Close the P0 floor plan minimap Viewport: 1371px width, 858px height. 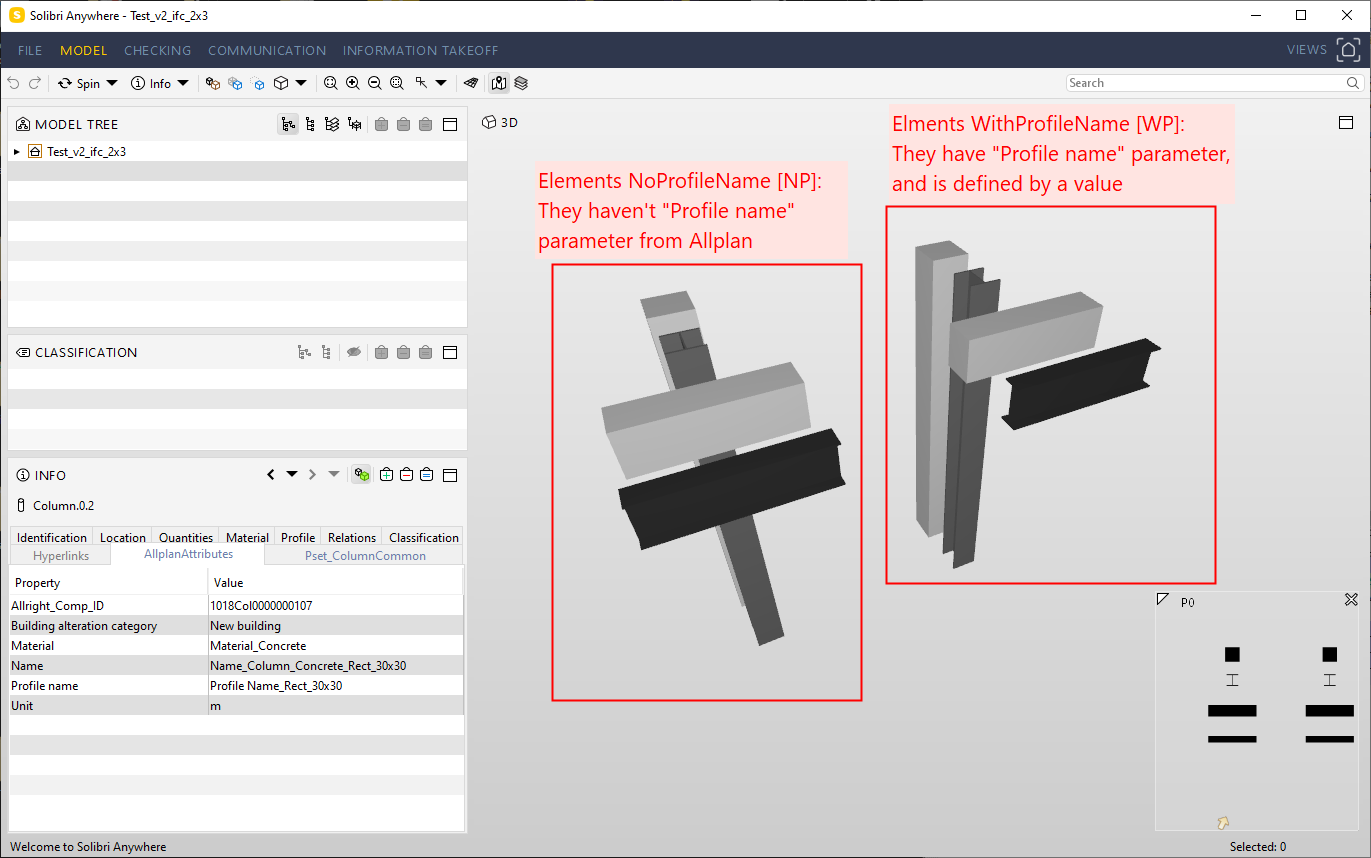click(1351, 600)
